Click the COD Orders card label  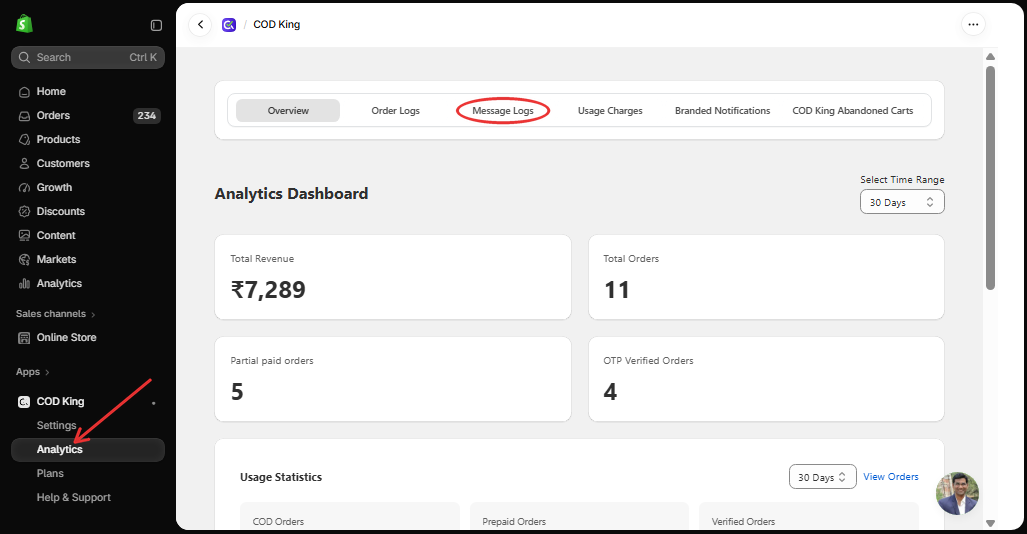click(x=278, y=522)
